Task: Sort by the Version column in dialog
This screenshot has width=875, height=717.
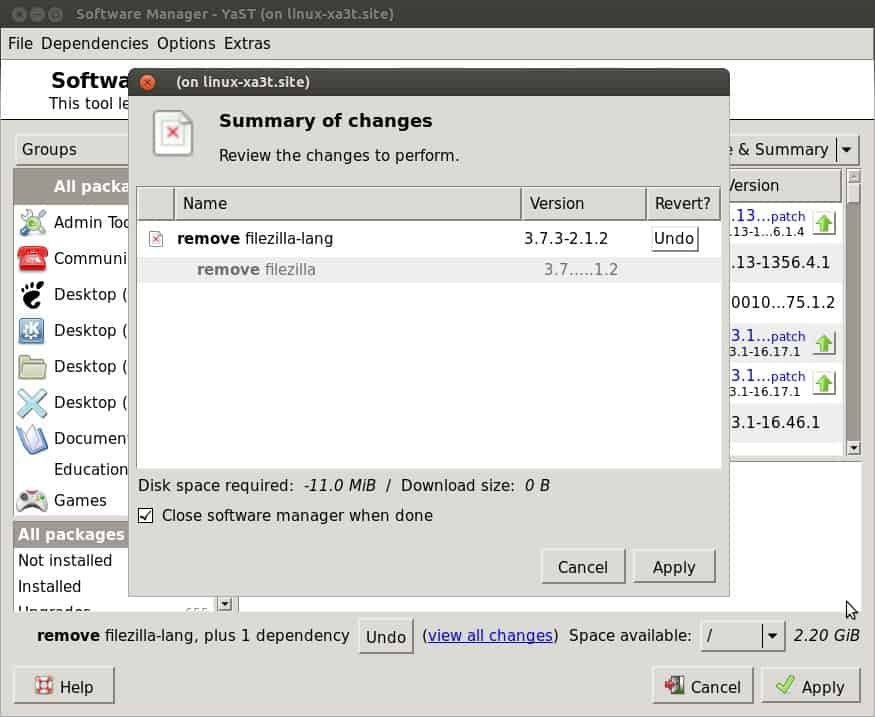Action: 583,204
